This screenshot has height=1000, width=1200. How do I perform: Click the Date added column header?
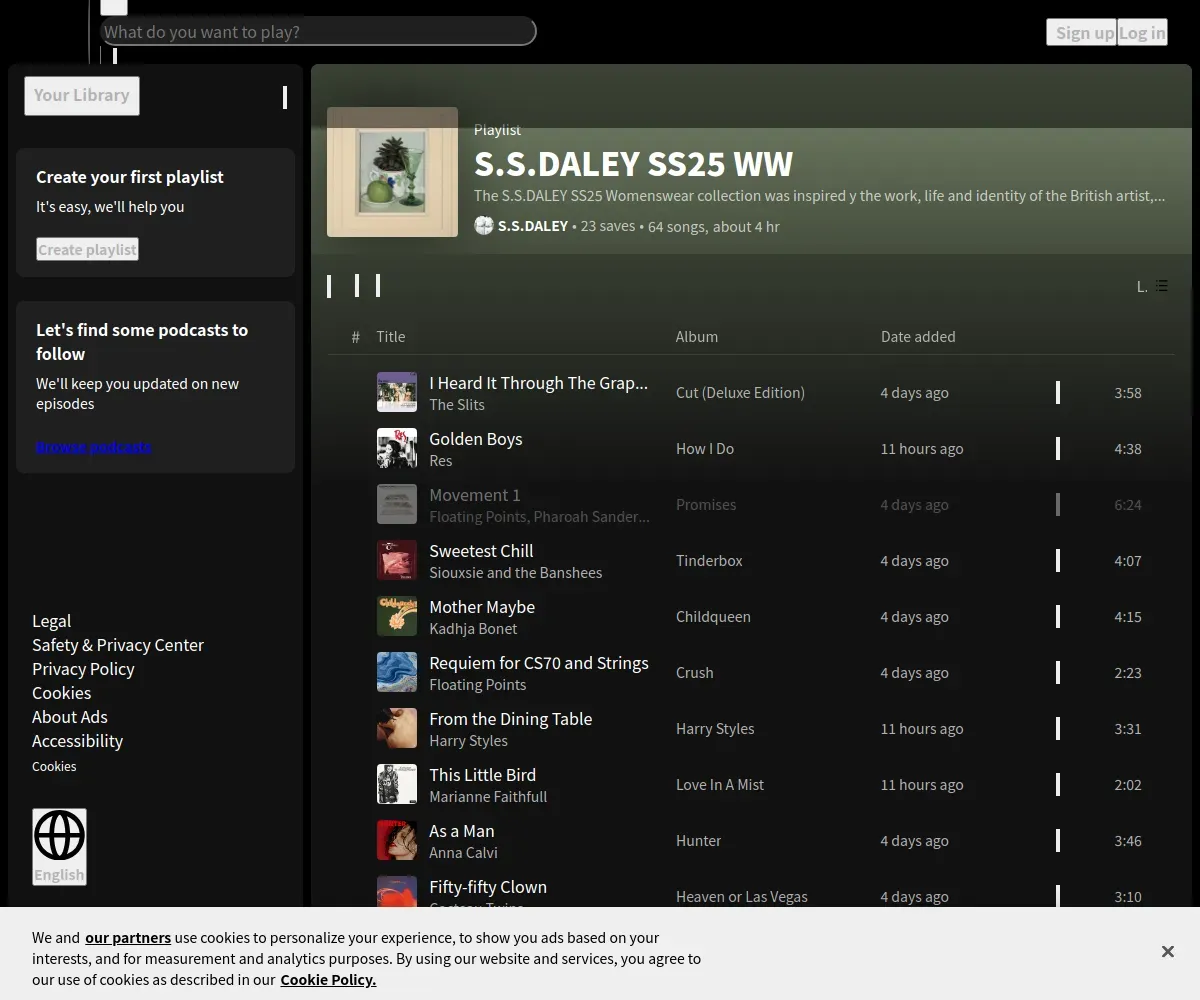(918, 336)
